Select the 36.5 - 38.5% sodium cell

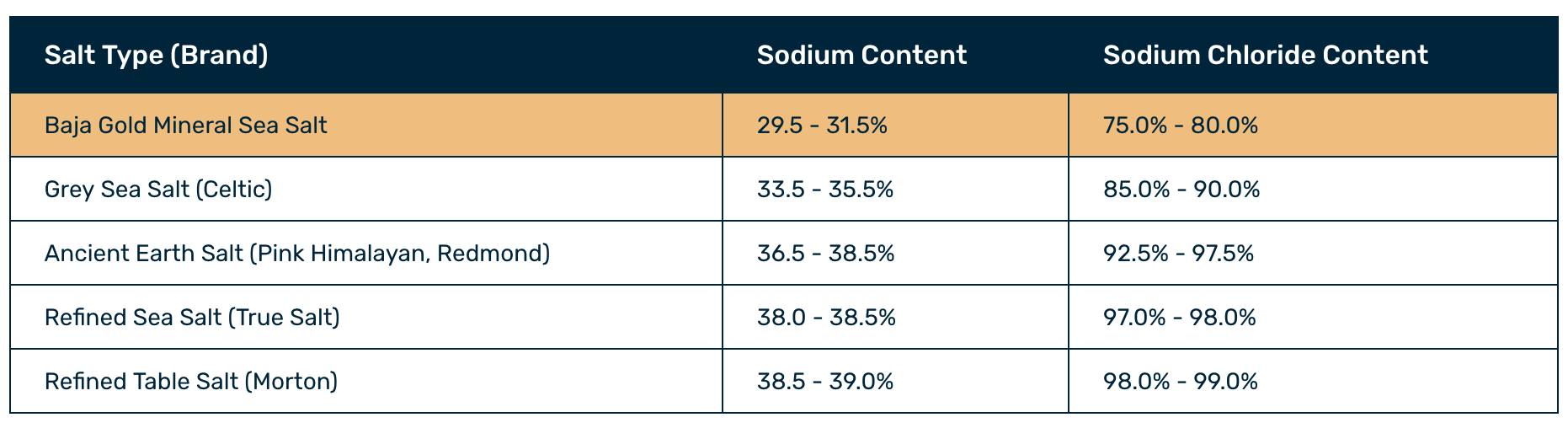[825, 254]
